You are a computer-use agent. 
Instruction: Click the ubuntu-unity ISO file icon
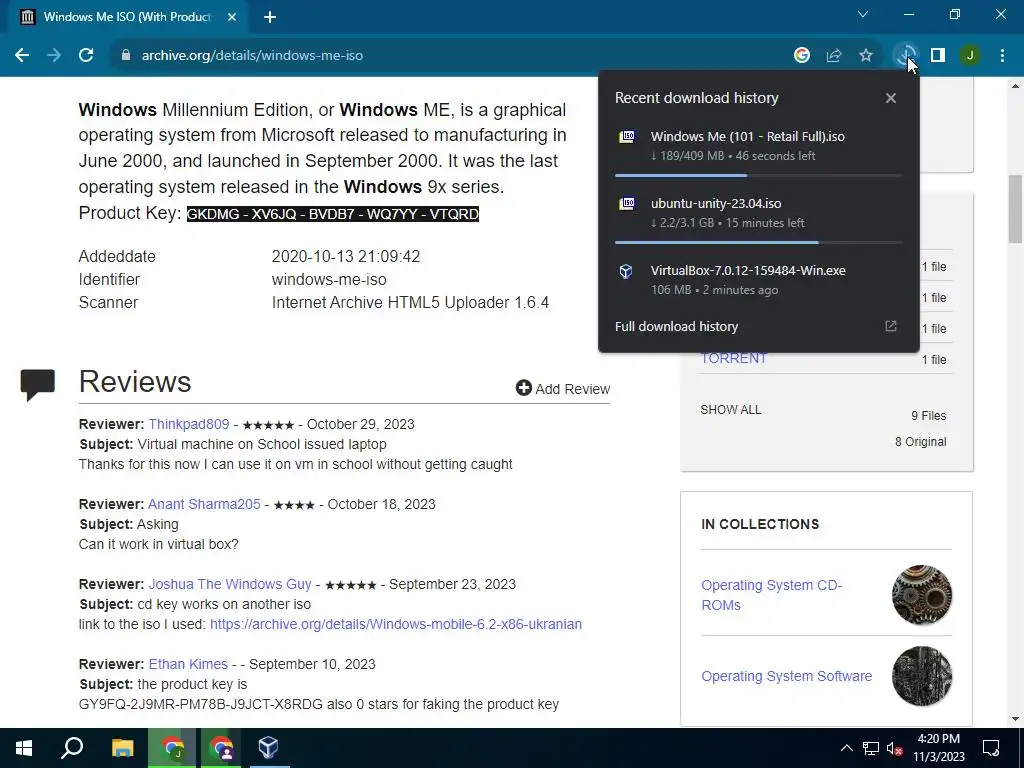pos(627,203)
